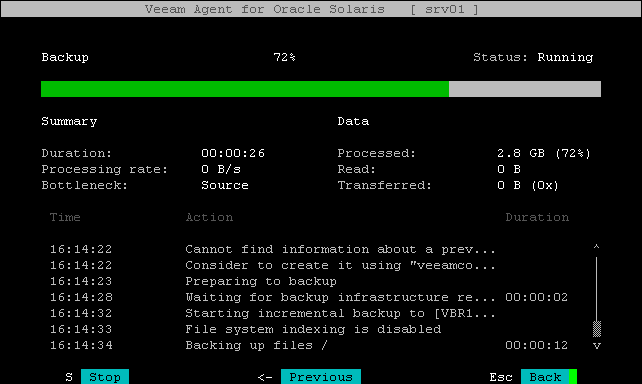Select 'Waiting for backup infrastructure re...' entry
Viewport: 642px width, 384px height.
(x=309, y=297)
